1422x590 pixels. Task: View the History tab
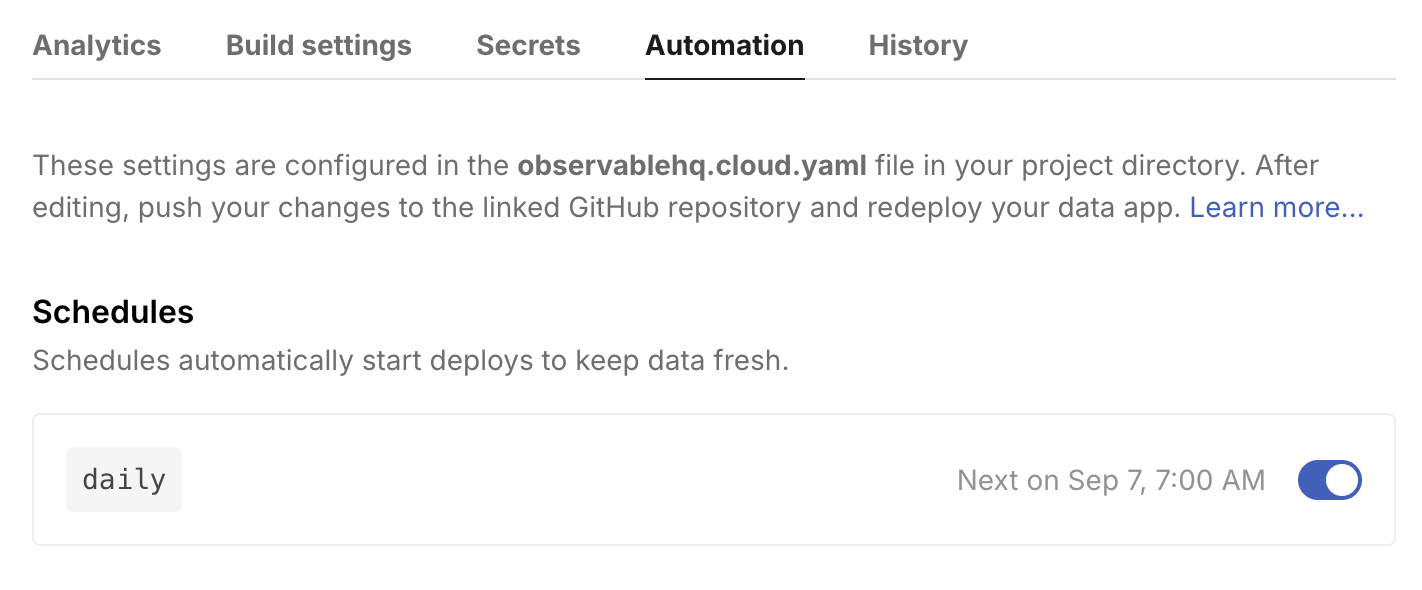point(917,46)
